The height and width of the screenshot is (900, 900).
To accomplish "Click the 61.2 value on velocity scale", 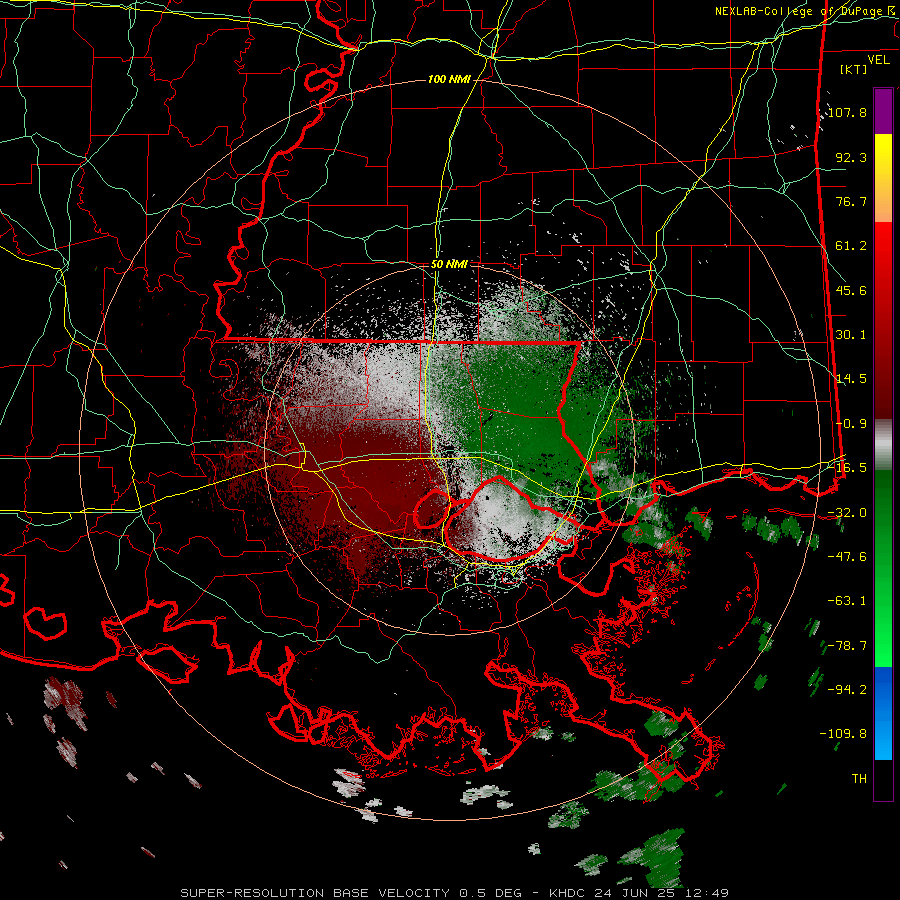I will [x=851, y=246].
